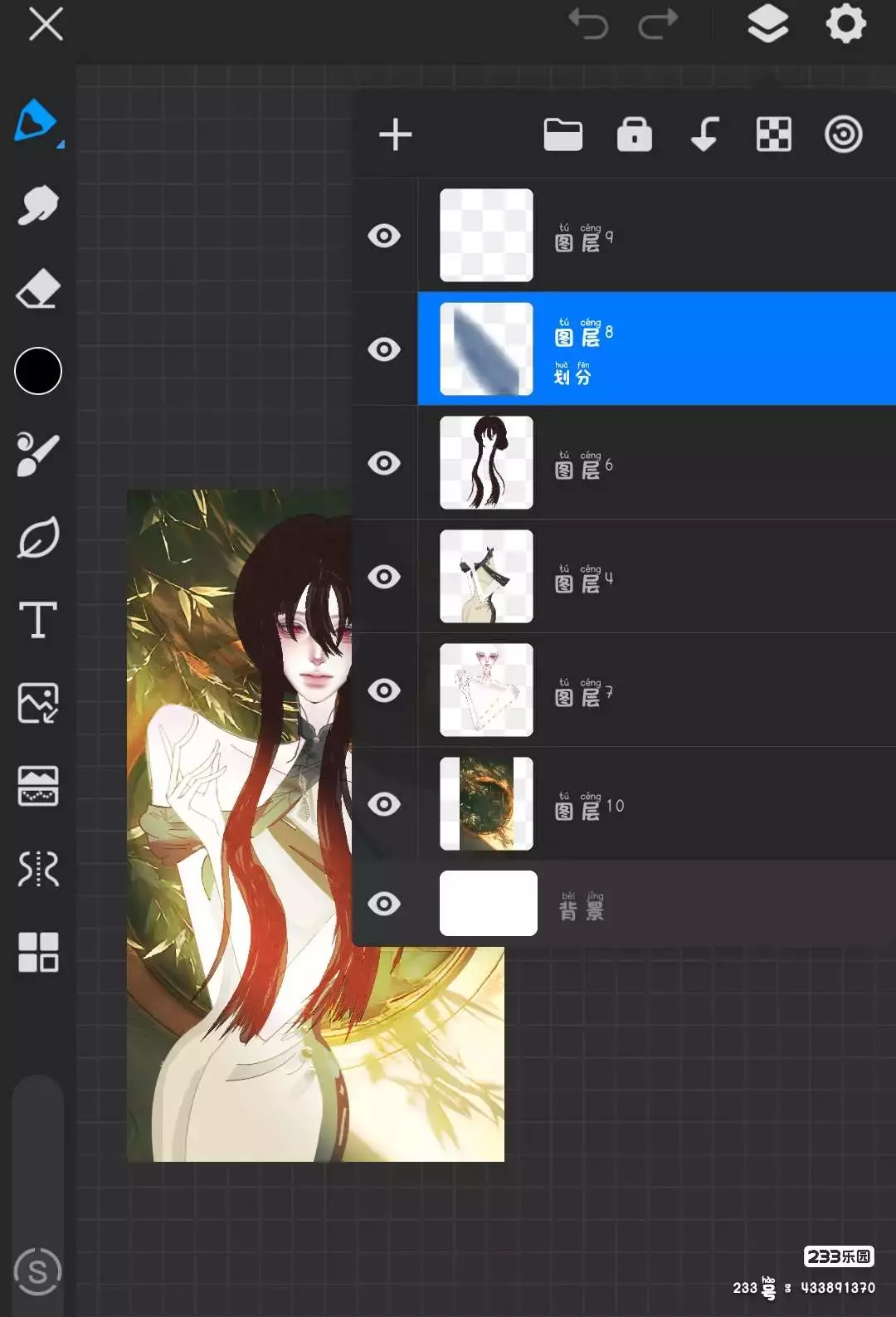Screen dimensions: 896x1317
Task: Select the Text tool
Action: (38, 620)
